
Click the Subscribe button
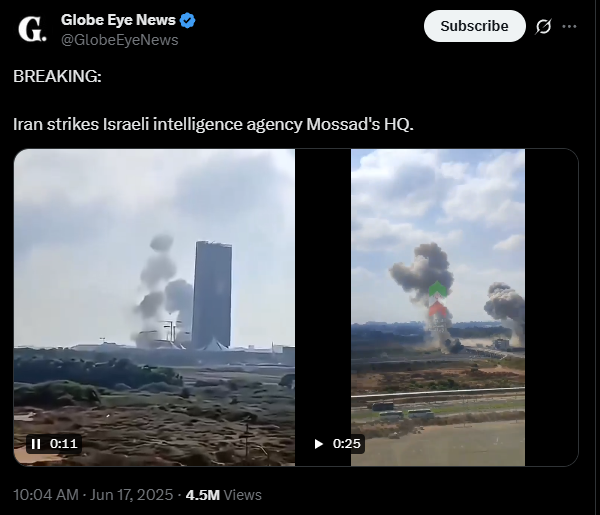(x=474, y=26)
